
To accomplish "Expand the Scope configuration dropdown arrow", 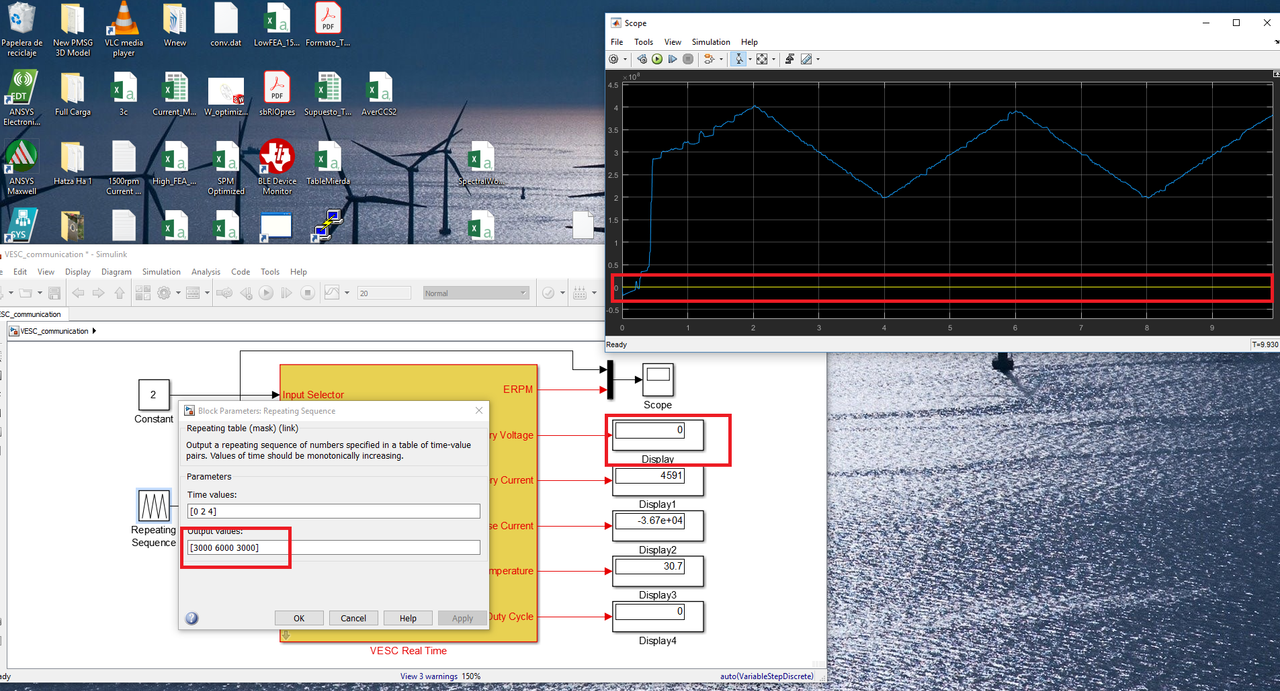I will click(625, 59).
